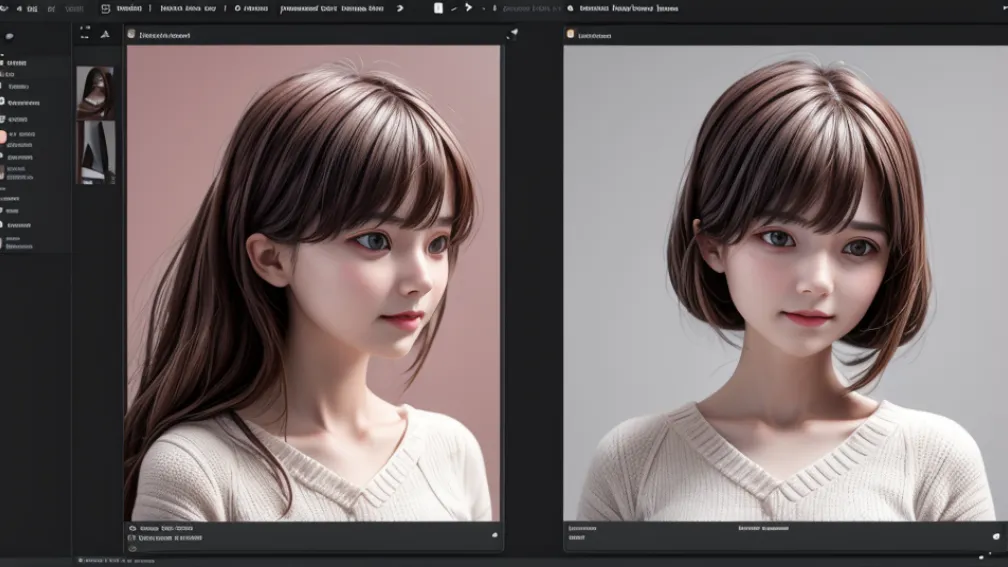Click the title icon of the left image panel
Screen dimensions: 1008x567
point(131,34)
